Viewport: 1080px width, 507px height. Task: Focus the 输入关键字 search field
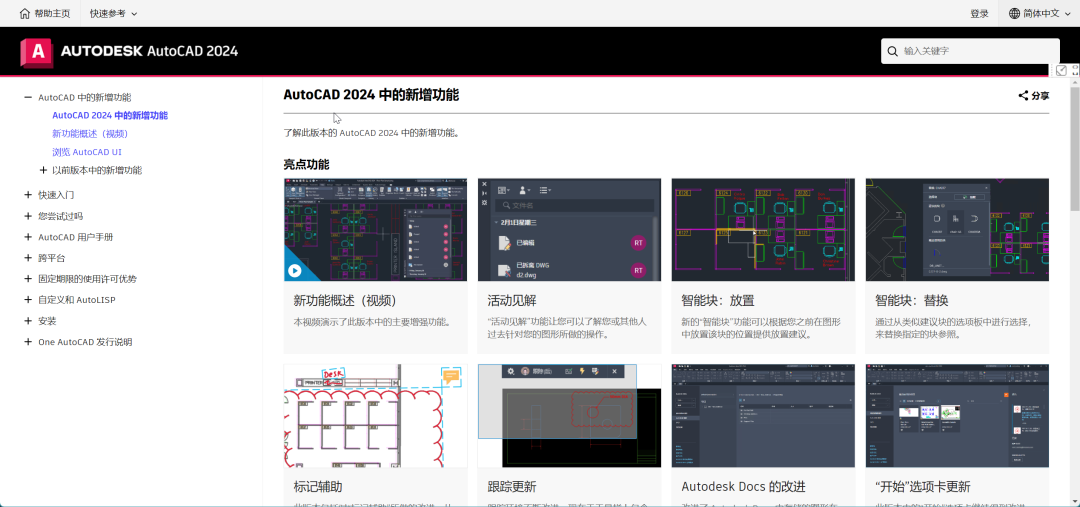[x=970, y=51]
